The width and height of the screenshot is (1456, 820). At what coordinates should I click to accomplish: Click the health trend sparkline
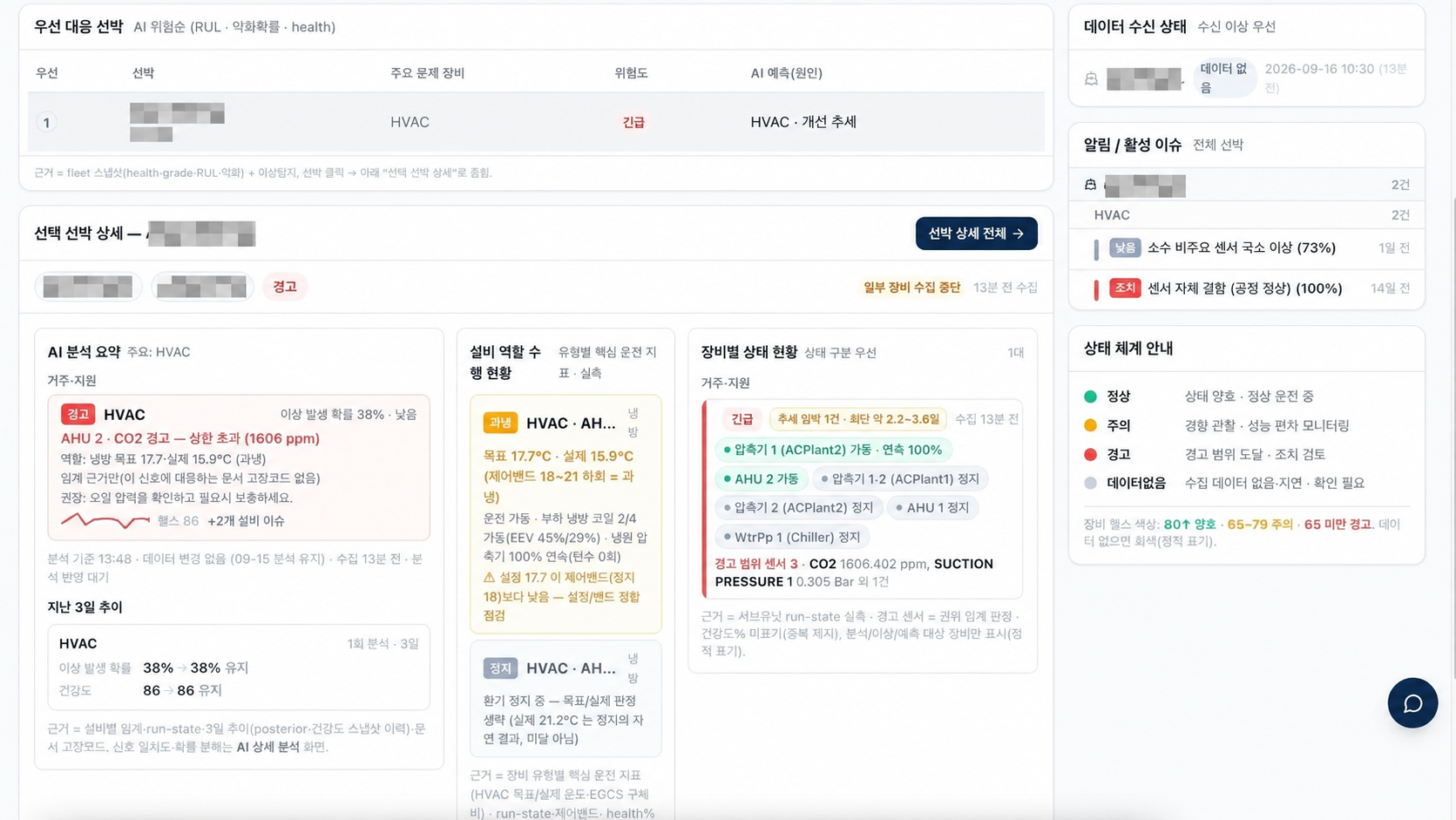pyautogui.click(x=105, y=521)
